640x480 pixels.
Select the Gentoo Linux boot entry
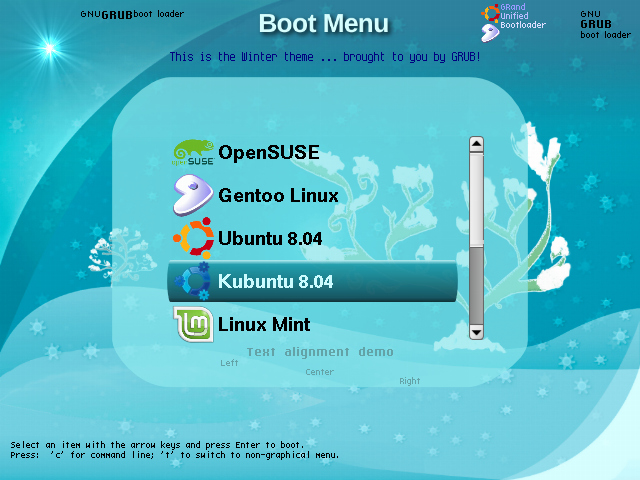(x=312, y=195)
